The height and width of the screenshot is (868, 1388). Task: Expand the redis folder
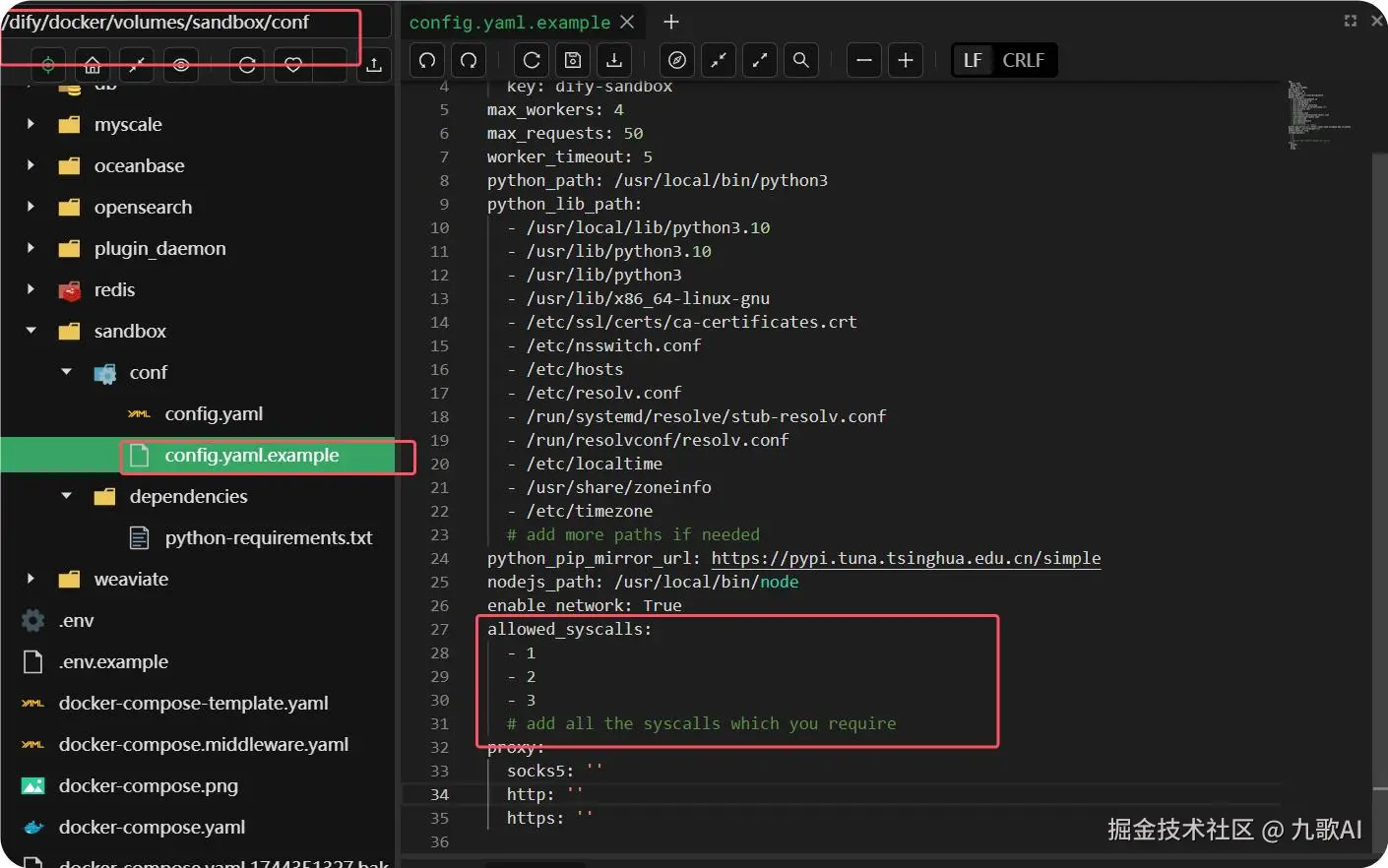[x=31, y=289]
